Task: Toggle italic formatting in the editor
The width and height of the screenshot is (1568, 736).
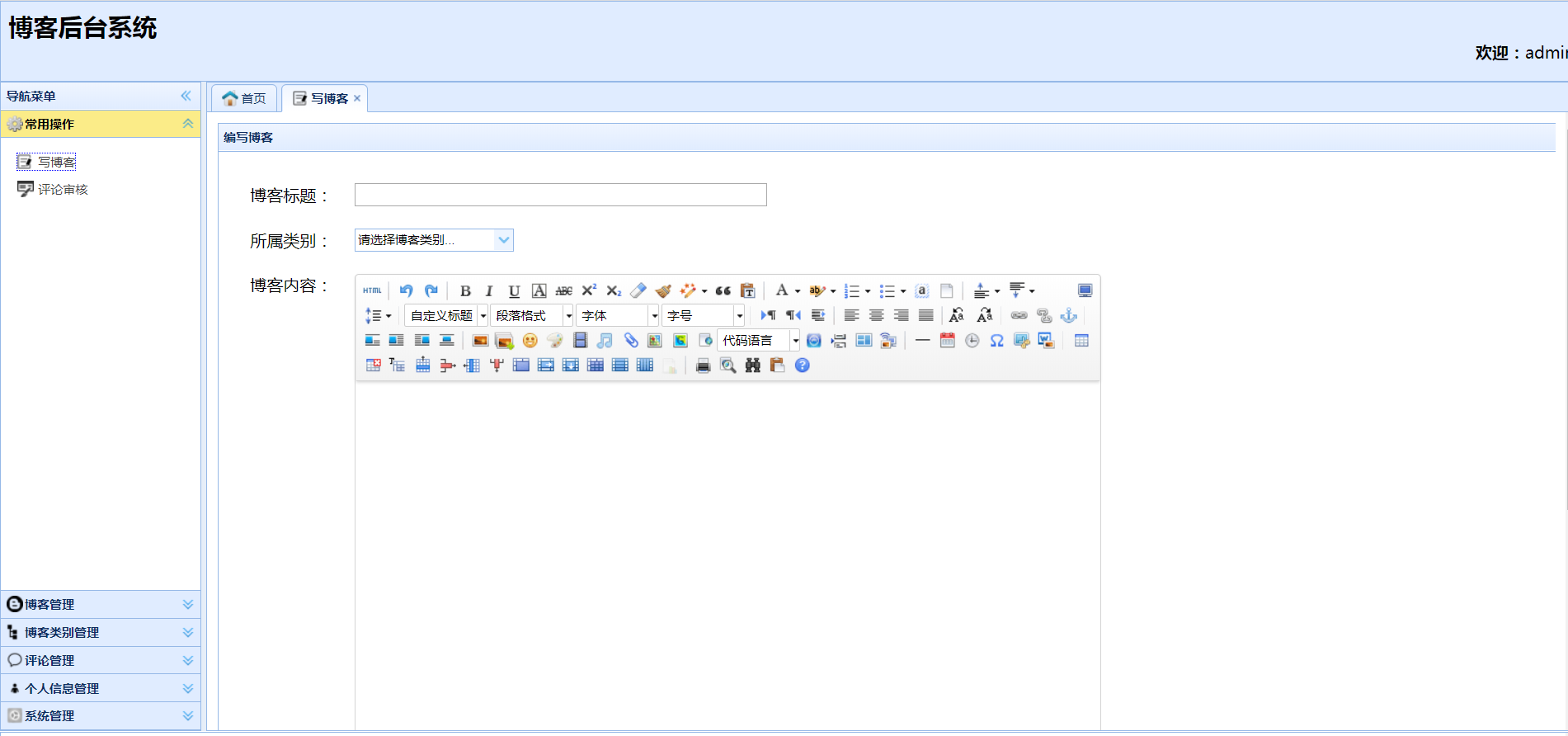Action: (489, 290)
